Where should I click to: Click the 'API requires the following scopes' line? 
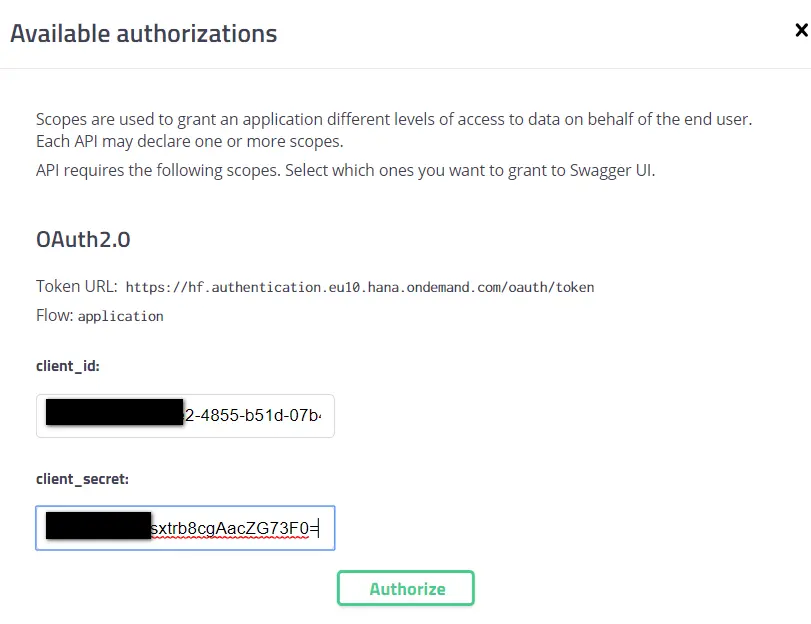[x=345, y=170]
